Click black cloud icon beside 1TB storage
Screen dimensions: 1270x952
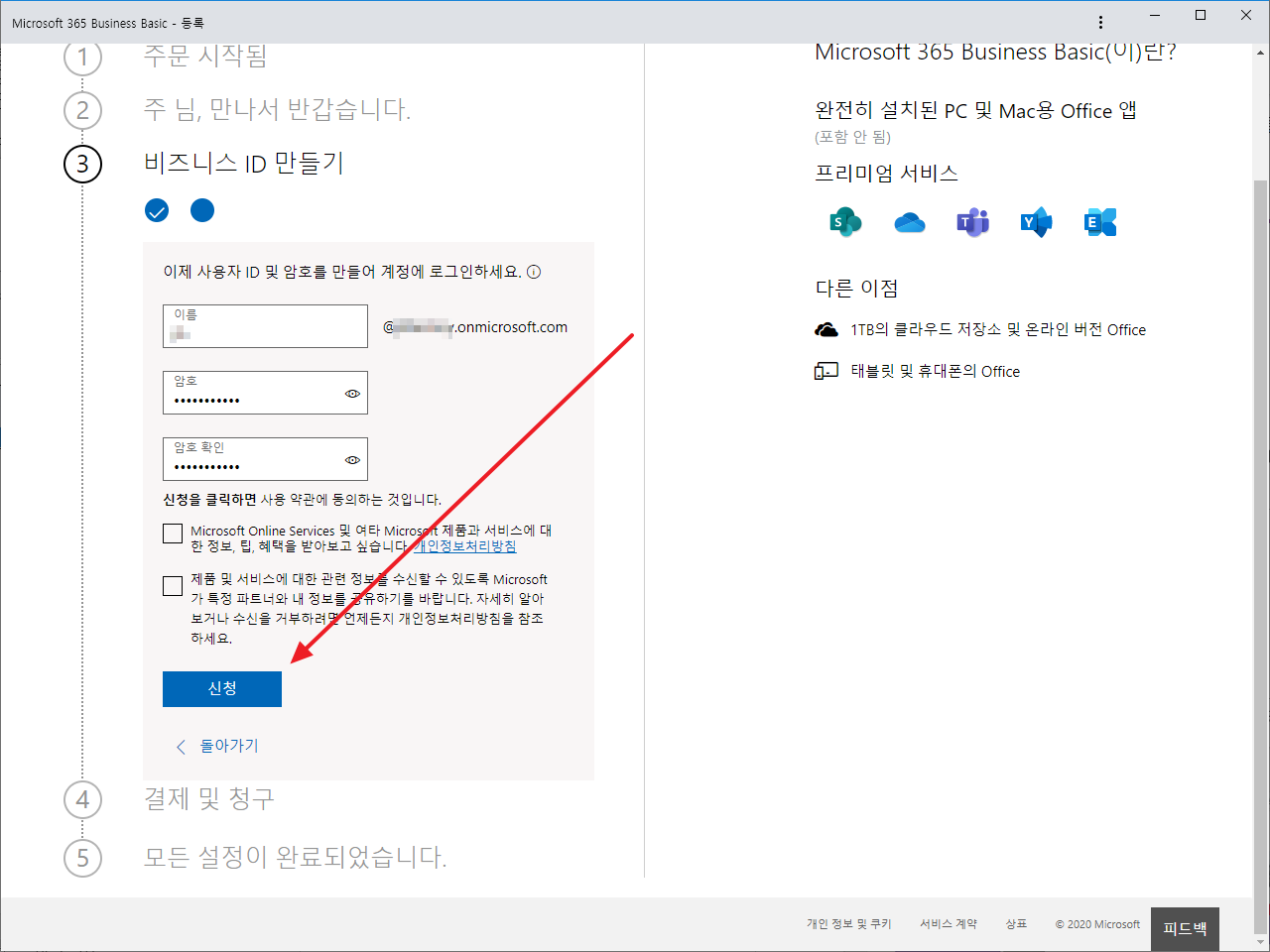pos(826,329)
